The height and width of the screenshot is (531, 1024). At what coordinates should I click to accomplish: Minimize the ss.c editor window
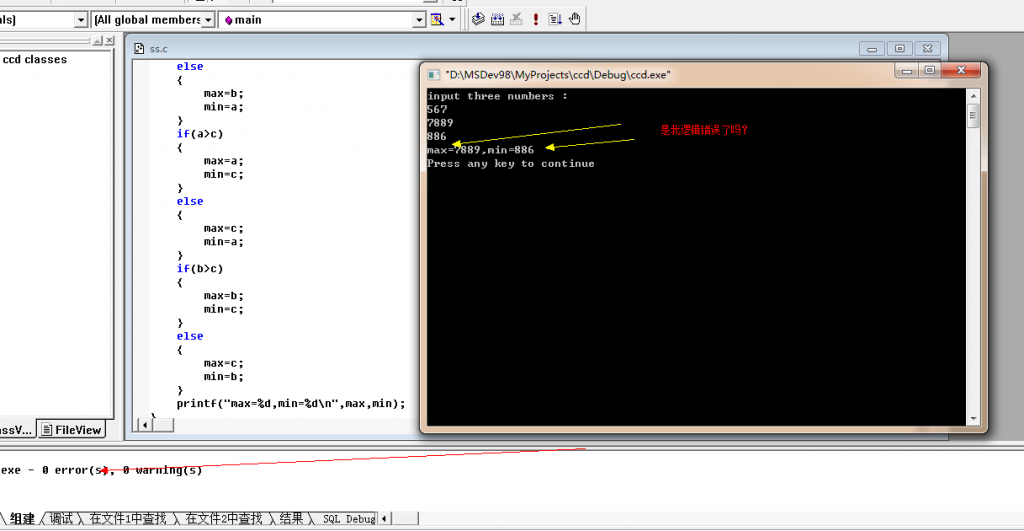[872, 49]
